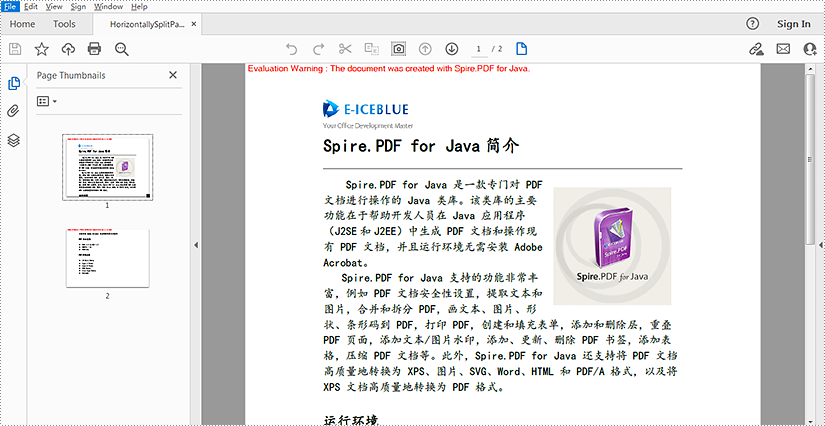The width and height of the screenshot is (825, 426).
Task: Click the Spire.PDF for Java product image
Action: pyautogui.click(x=612, y=246)
